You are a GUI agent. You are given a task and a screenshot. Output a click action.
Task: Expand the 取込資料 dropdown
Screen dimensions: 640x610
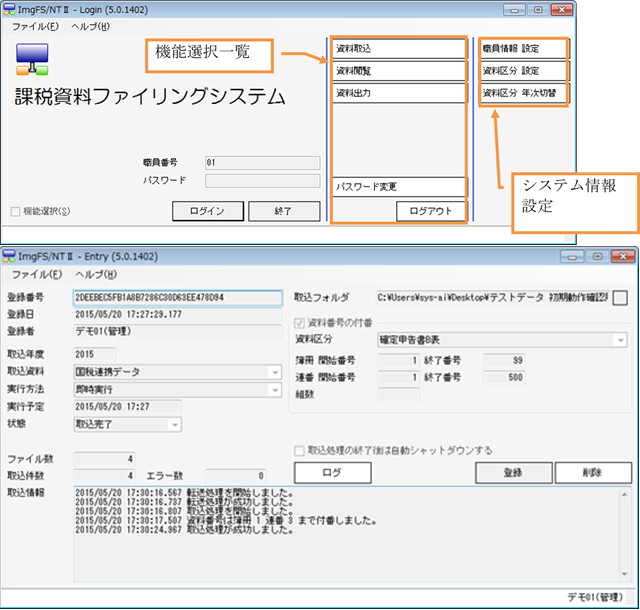tap(275, 372)
